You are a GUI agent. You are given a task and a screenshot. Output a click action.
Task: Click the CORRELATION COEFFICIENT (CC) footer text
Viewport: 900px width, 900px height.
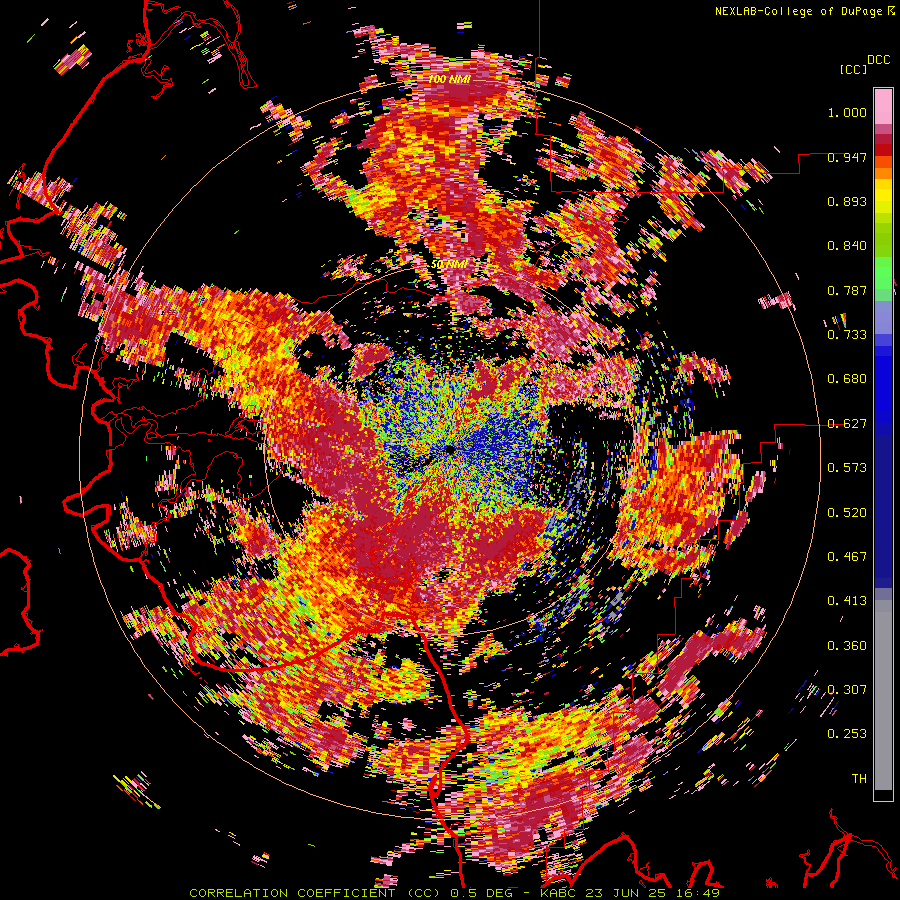315,893
